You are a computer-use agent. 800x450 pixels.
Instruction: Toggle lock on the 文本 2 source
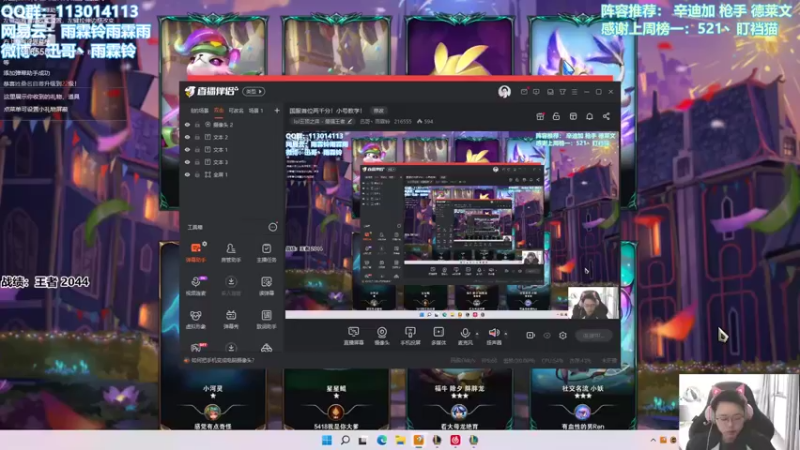pyautogui.click(x=197, y=137)
